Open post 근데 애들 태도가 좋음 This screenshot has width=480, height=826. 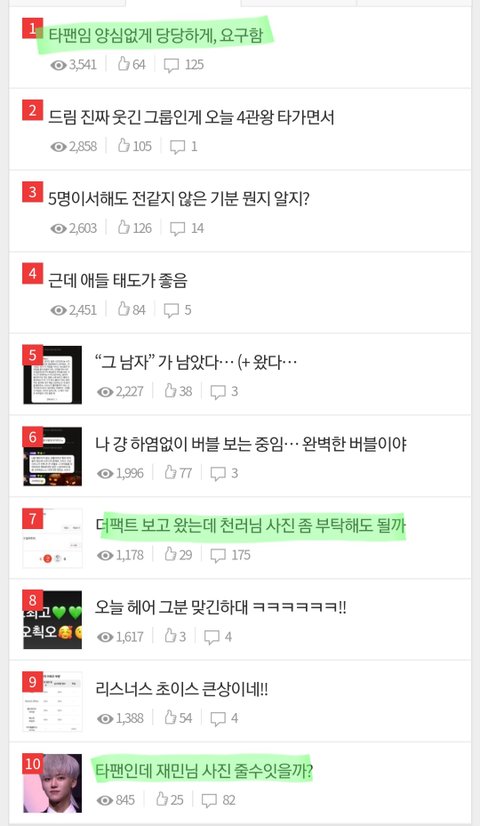(117, 280)
